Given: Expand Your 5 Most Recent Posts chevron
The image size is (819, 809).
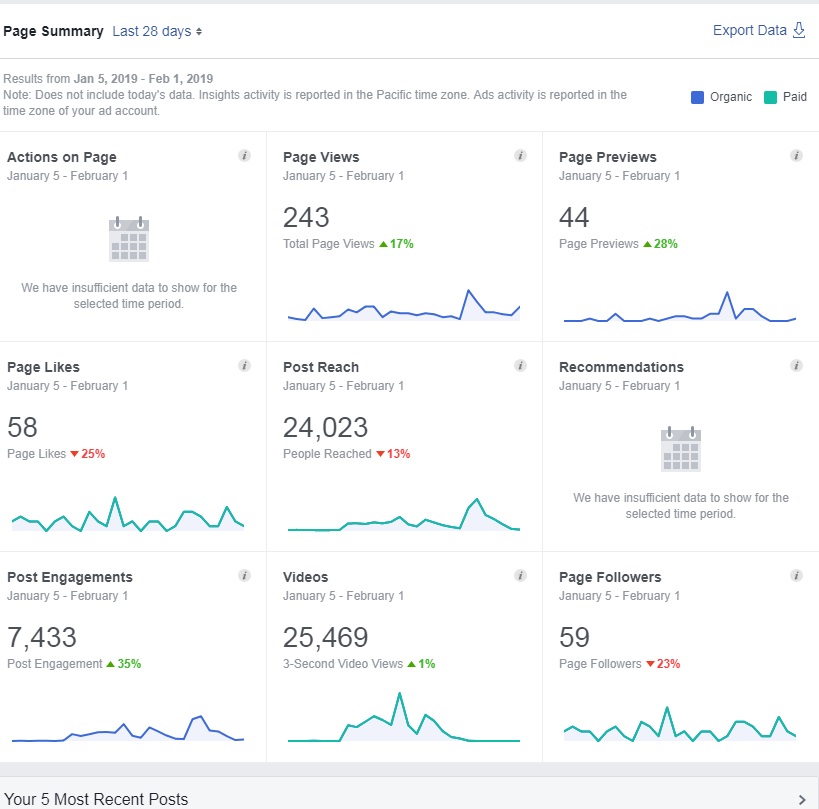Looking at the screenshot, I should point(802,800).
